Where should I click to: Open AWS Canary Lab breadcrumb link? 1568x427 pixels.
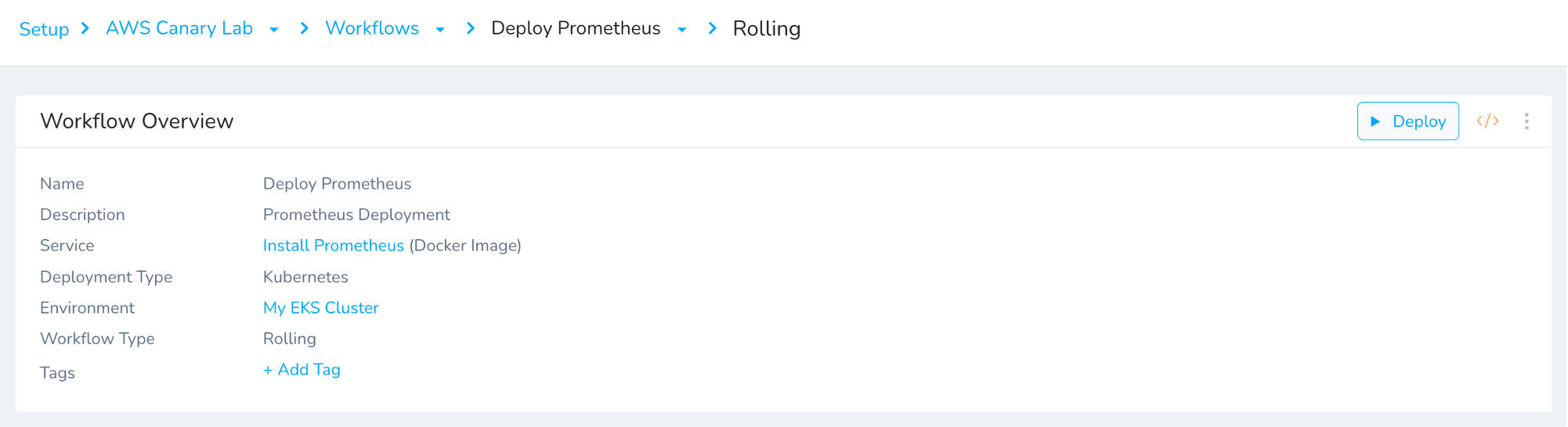coord(179,28)
